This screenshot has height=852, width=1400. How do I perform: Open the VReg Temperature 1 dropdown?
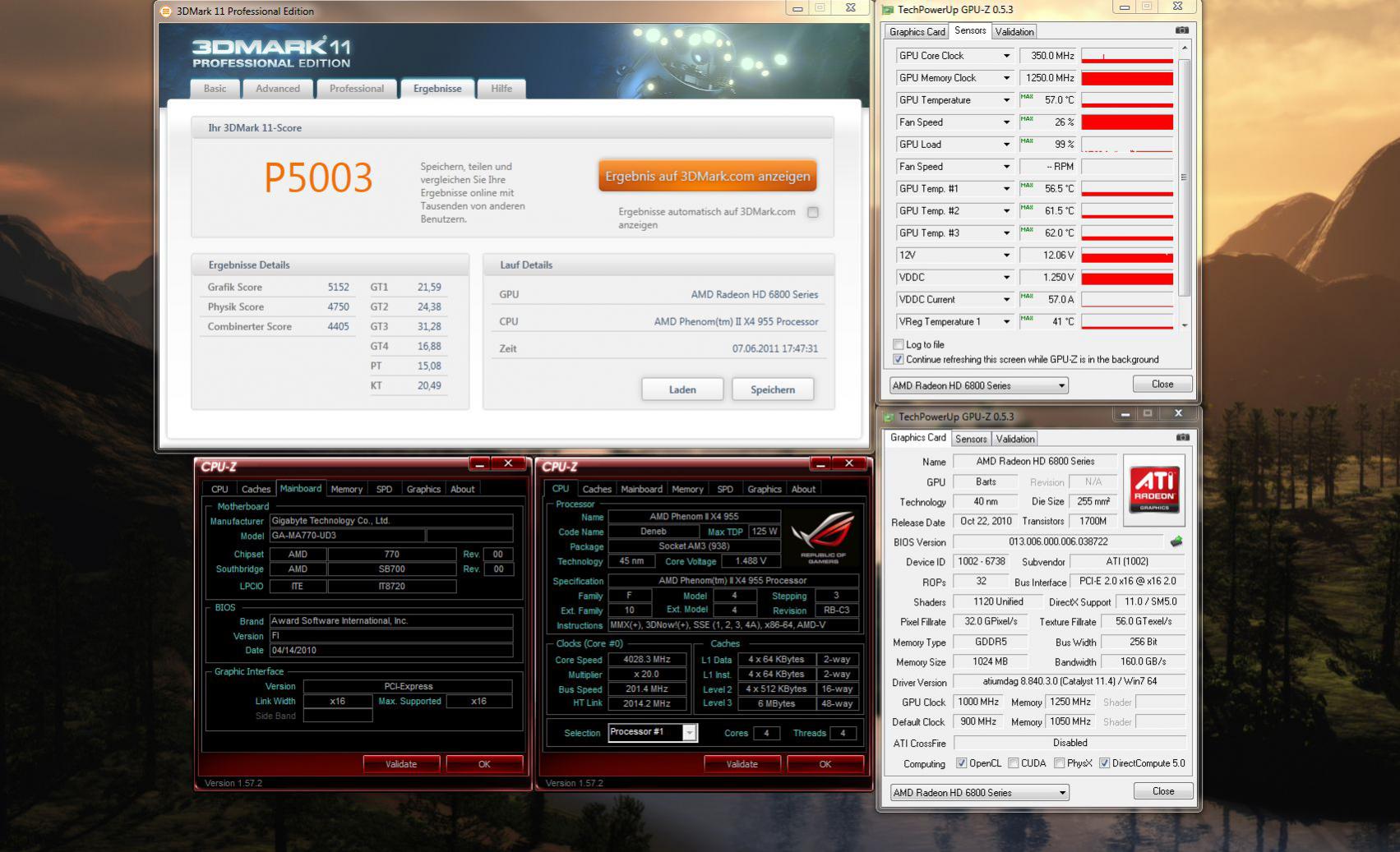pos(1006,322)
